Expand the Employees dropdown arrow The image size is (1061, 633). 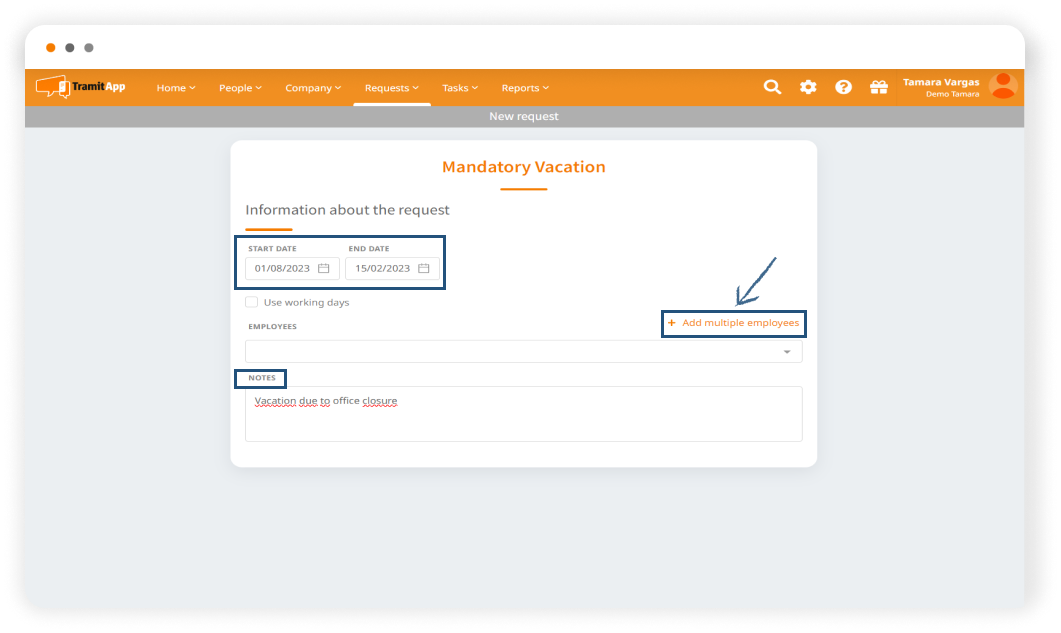(787, 352)
